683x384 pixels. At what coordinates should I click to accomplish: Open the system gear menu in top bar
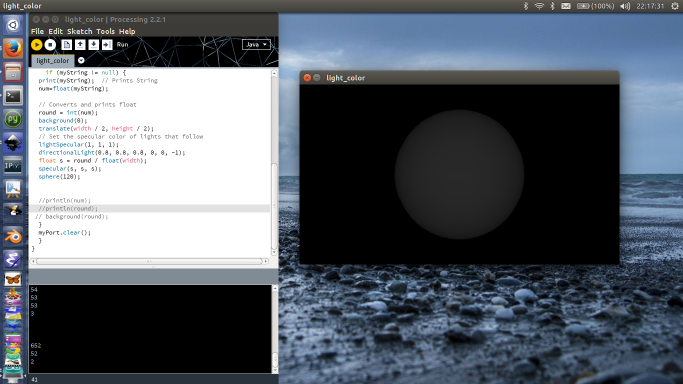click(x=675, y=6)
